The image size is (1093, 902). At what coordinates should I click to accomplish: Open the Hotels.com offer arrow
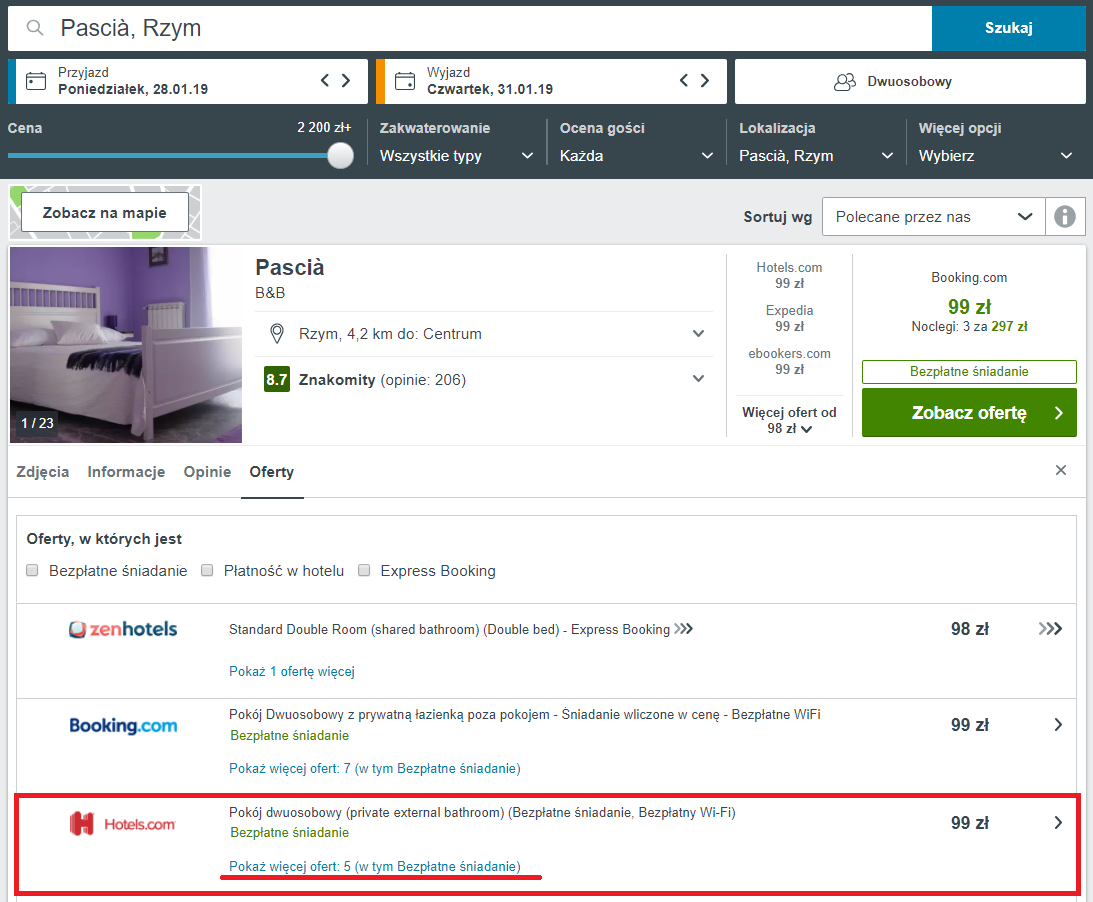click(x=1058, y=823)
